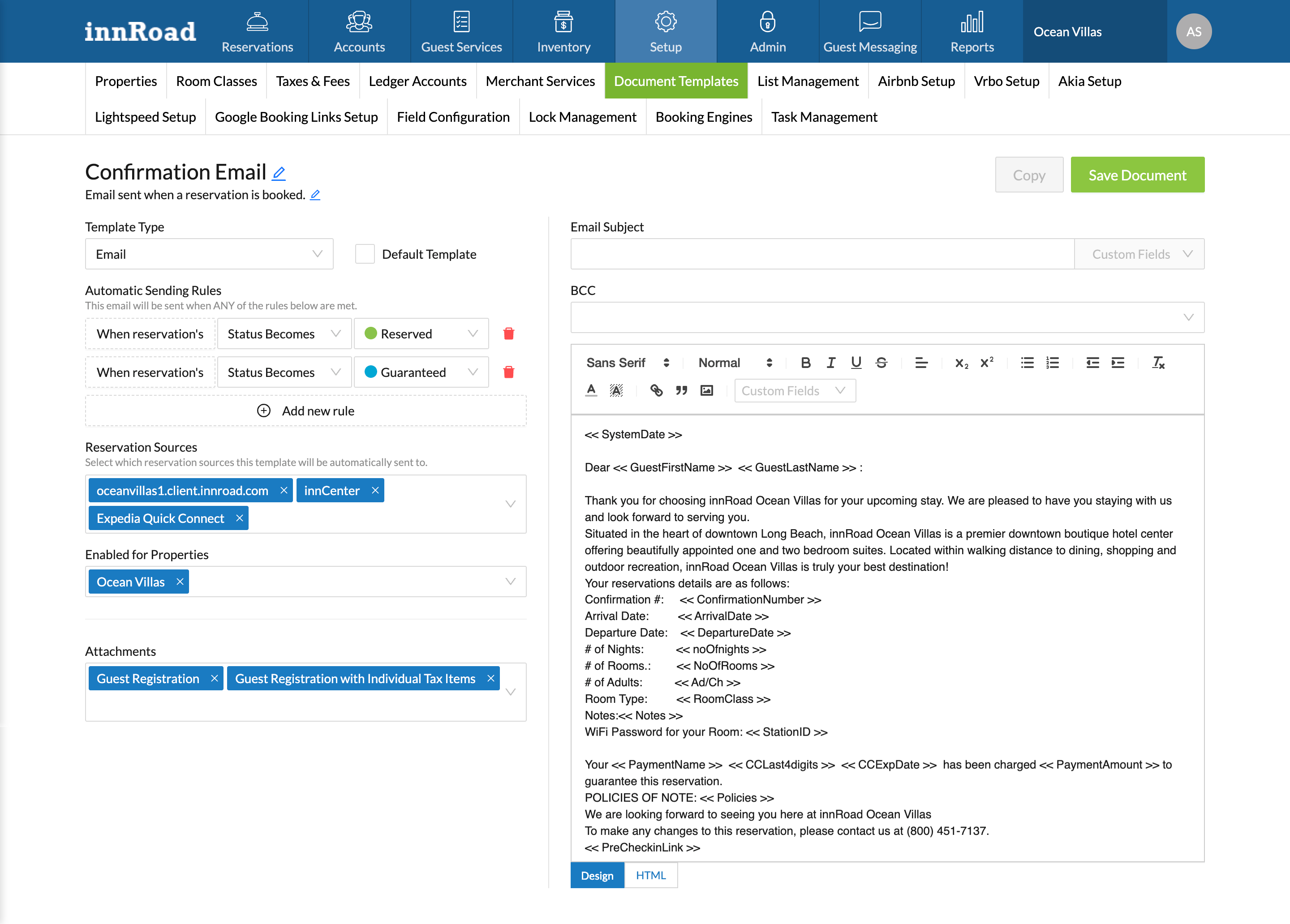Screen dimensions: 1290x924
Task: Open the List Management menu
Action: pyautogui.click(x=808, y=81)
